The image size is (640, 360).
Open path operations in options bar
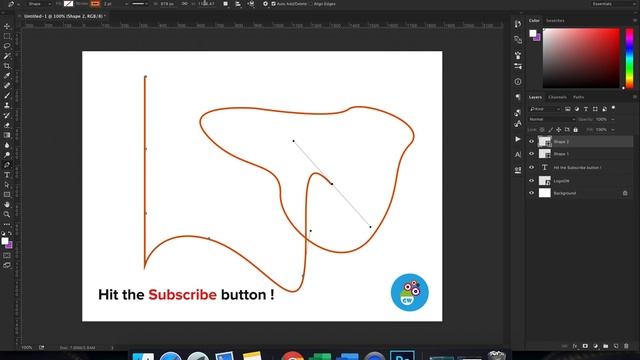(x=226, y=4)
